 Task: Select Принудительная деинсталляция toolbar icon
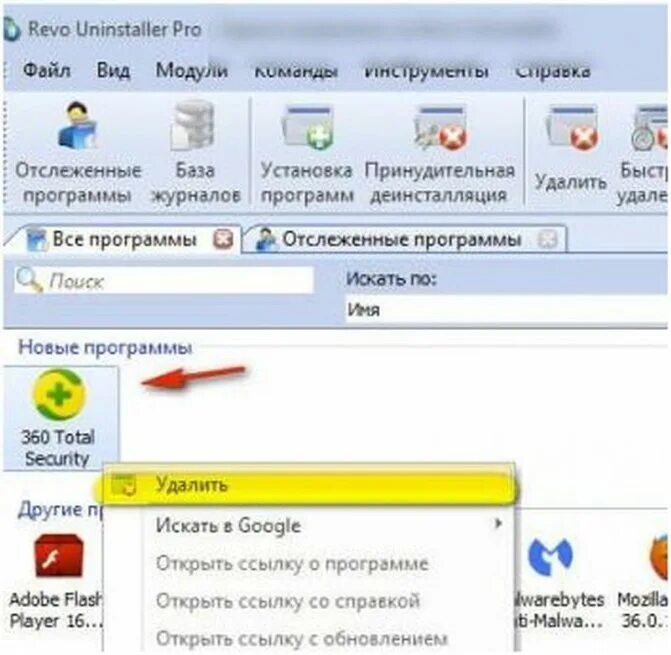click(439, 153)
